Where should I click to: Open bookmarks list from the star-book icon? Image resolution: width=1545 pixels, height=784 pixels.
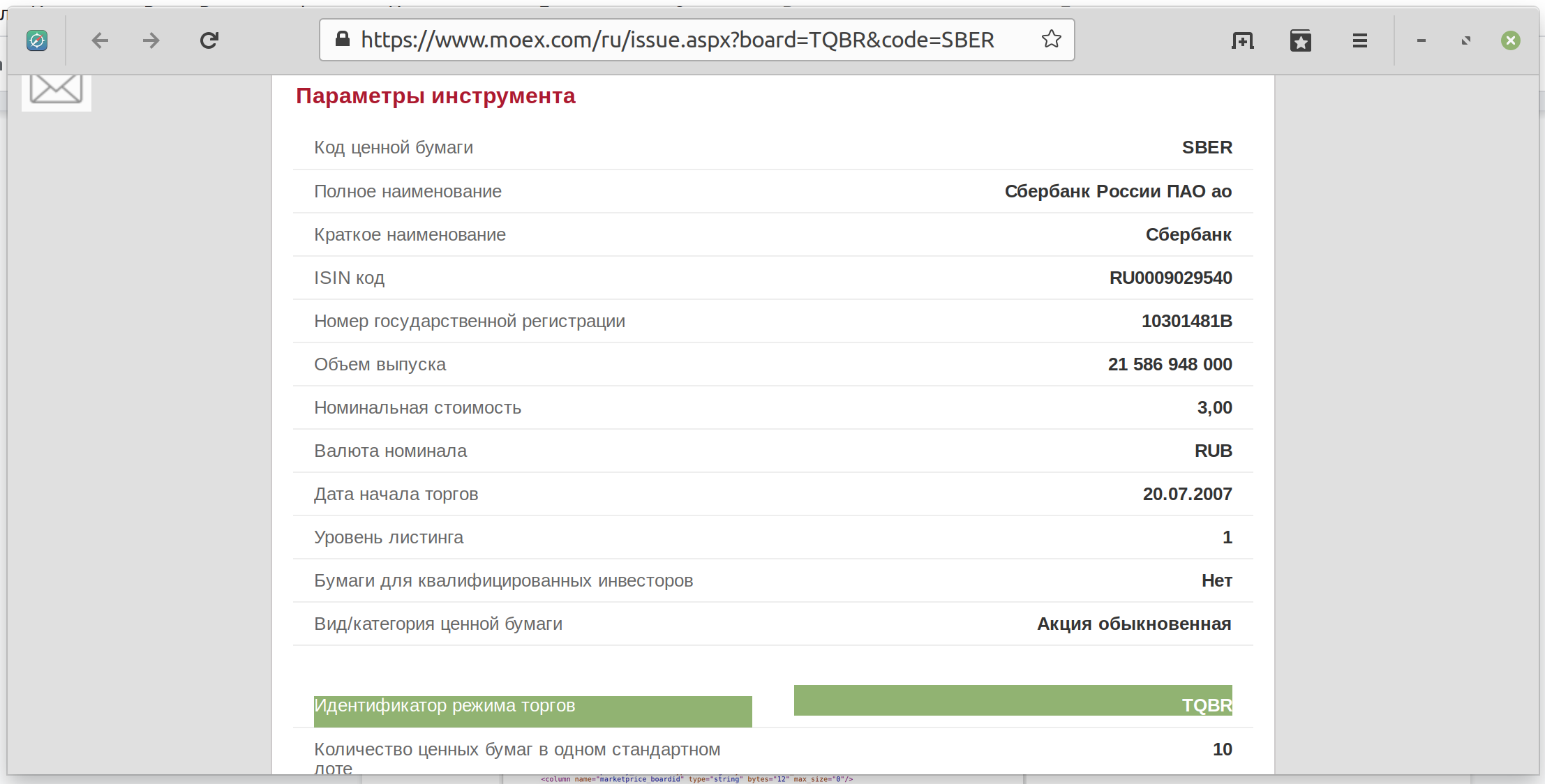(1301, 40)
